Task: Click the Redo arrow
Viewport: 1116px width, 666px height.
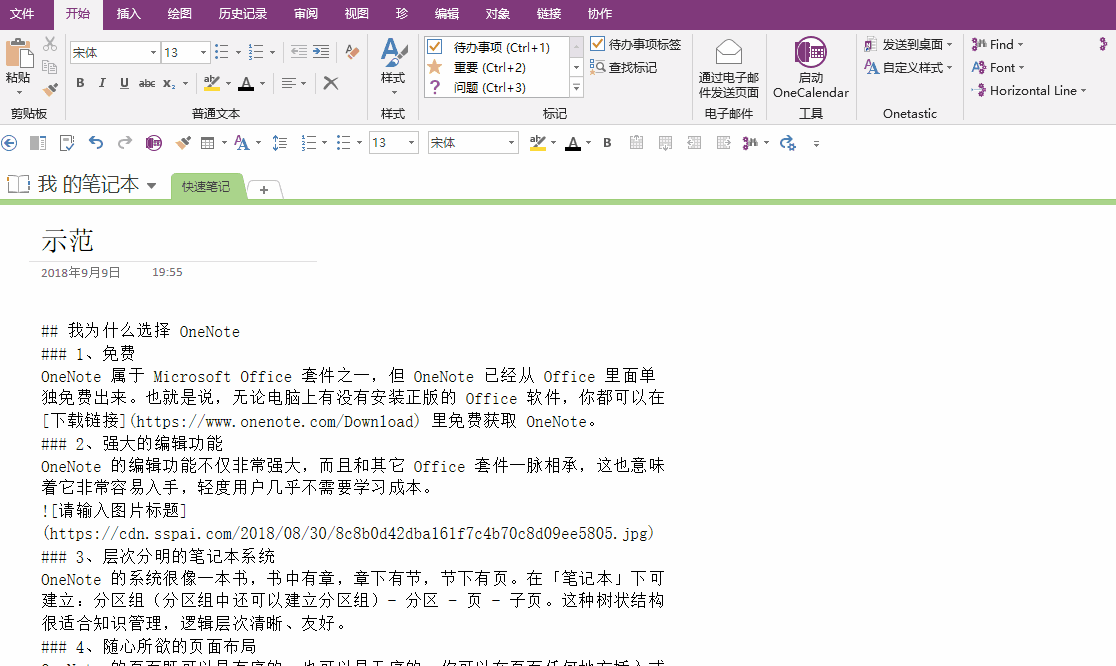Action: coord(125,143)
